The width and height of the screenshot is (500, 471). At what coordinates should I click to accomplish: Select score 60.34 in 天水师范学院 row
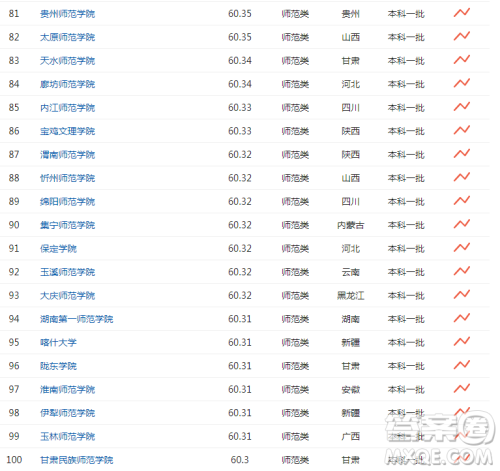pyautogui.click(x=240, y=61)
